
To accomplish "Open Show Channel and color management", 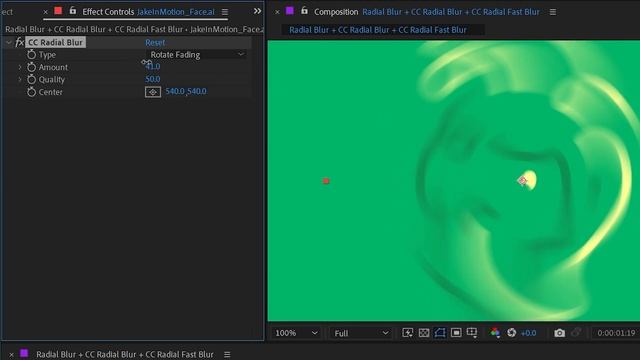I will click(x=495, y=333).
